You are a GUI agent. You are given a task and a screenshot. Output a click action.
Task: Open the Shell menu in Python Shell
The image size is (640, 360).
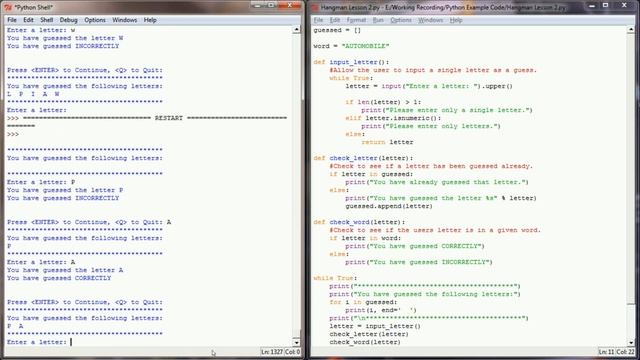coord(47,20)
